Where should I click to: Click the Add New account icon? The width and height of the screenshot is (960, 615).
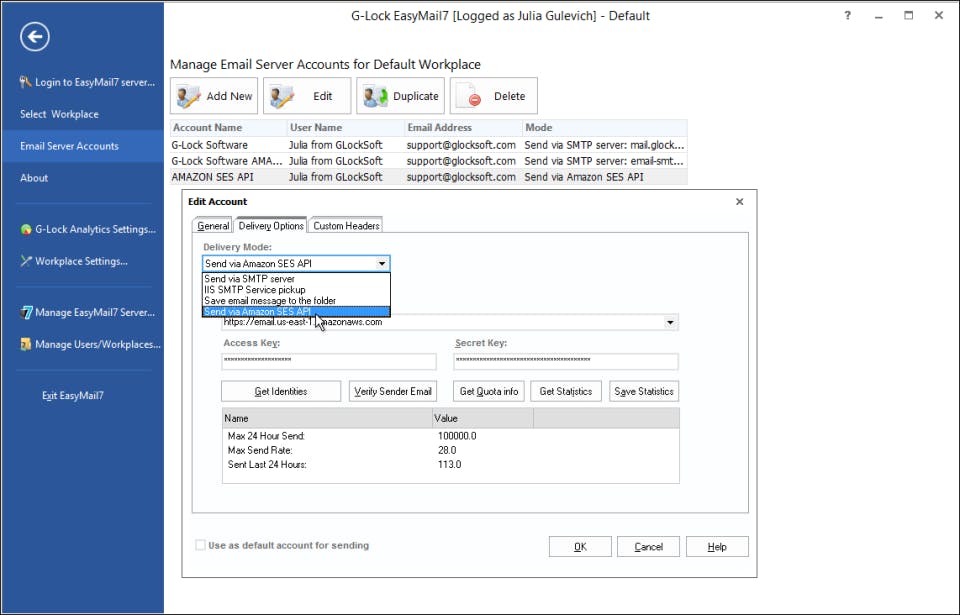tap(188, 96)
